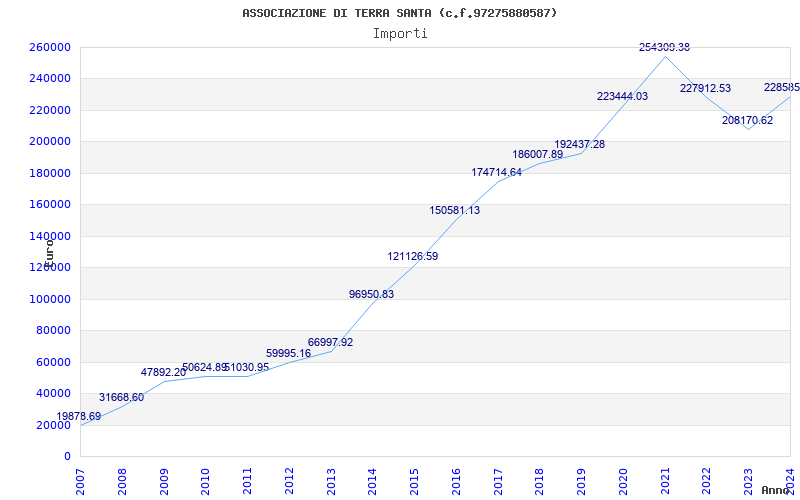Click x-axis year 2021
Viewport: 800px width, 500px height.
pyautogui.click(x=665, y=482)
